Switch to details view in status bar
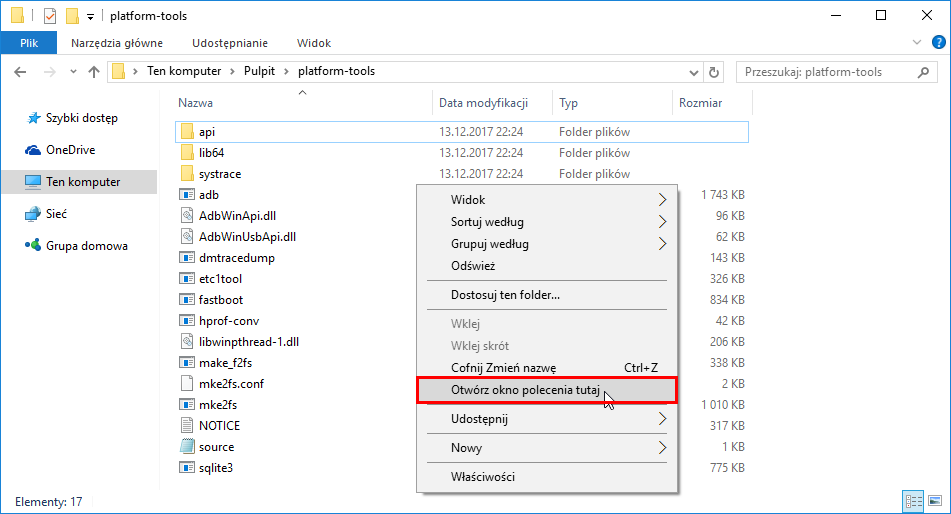951x514 pixels. pyautogui.click(x=913, y=500)
